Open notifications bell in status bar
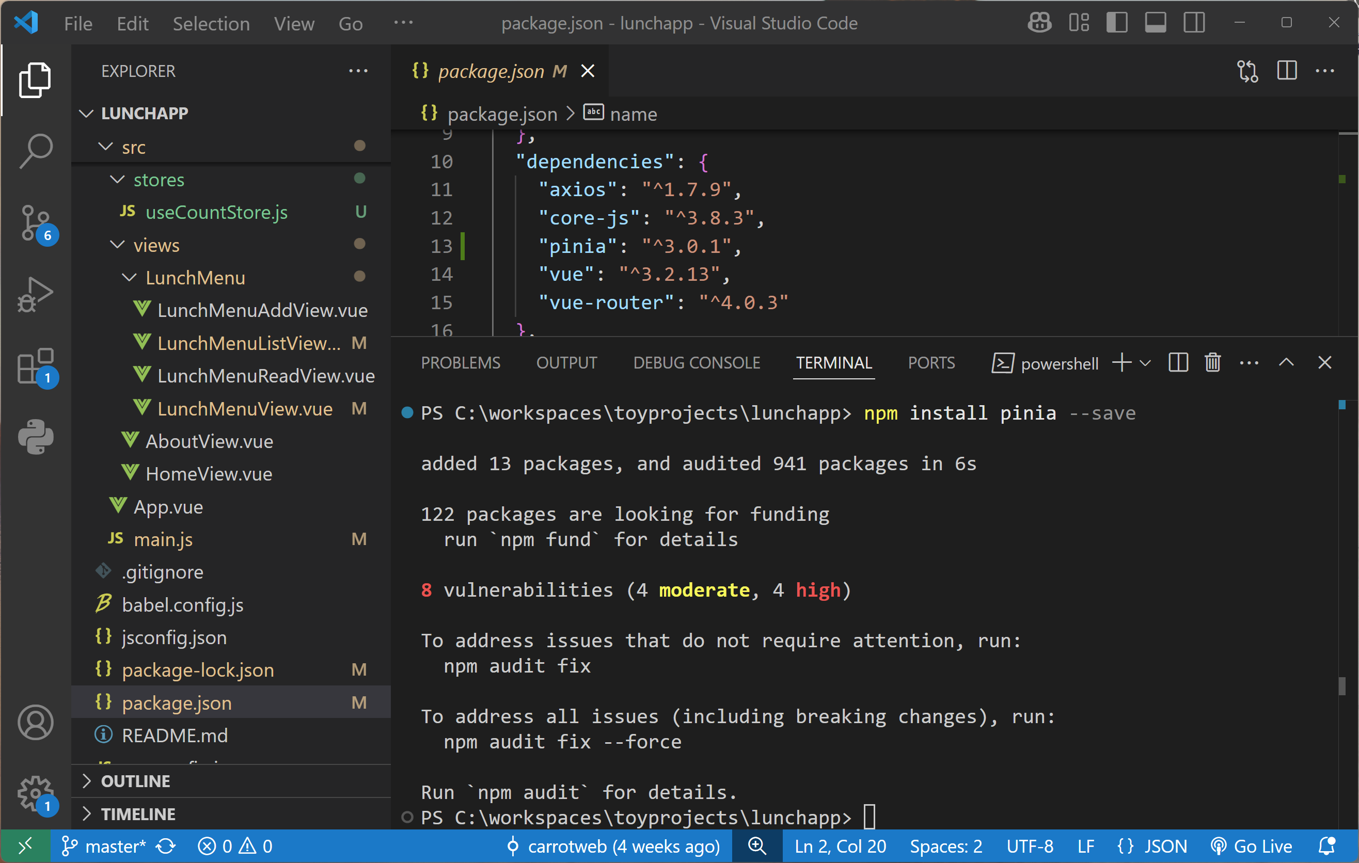Image resolution: width=1359 pixels, height=863 pixels. pyautogui.click(x=1327, y=847)
